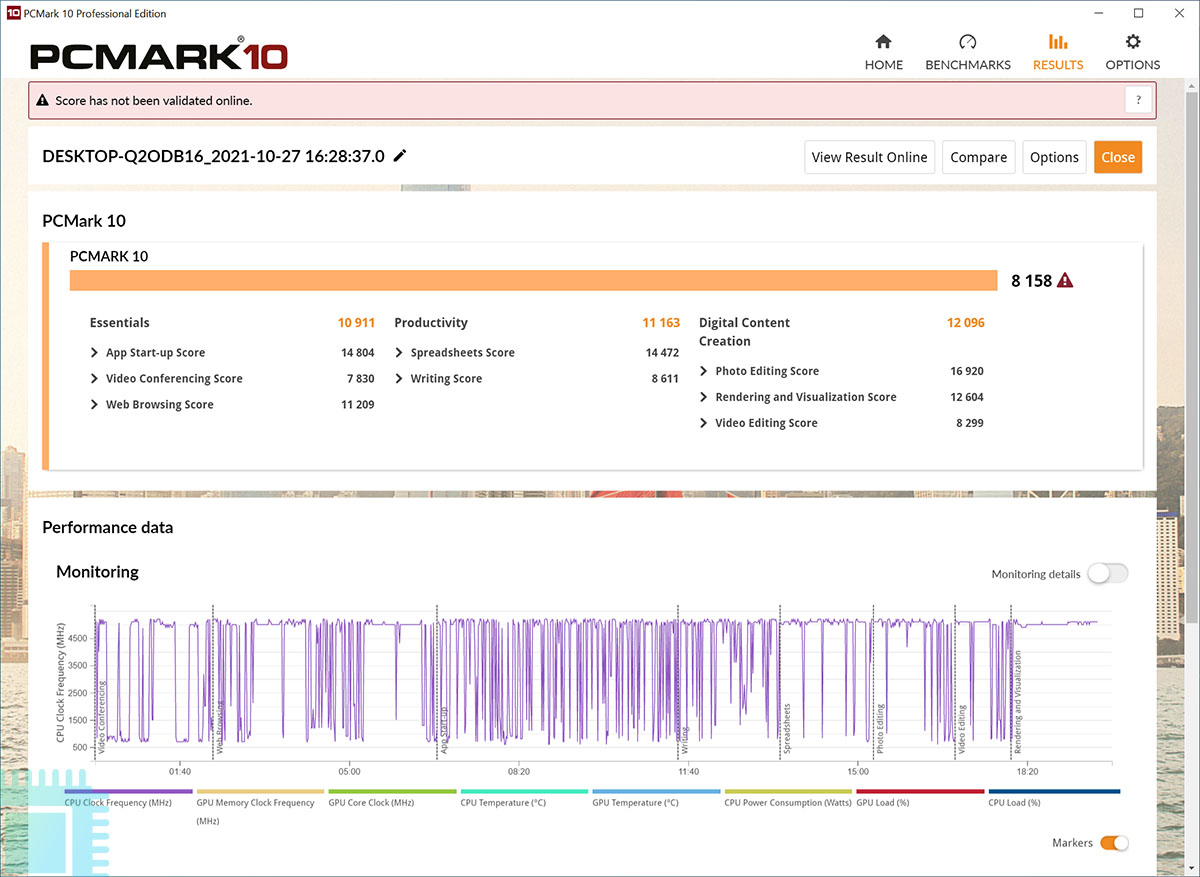Click the Essentials score 10 911
Screen dimensions: 1200x877
click(356, 323)
